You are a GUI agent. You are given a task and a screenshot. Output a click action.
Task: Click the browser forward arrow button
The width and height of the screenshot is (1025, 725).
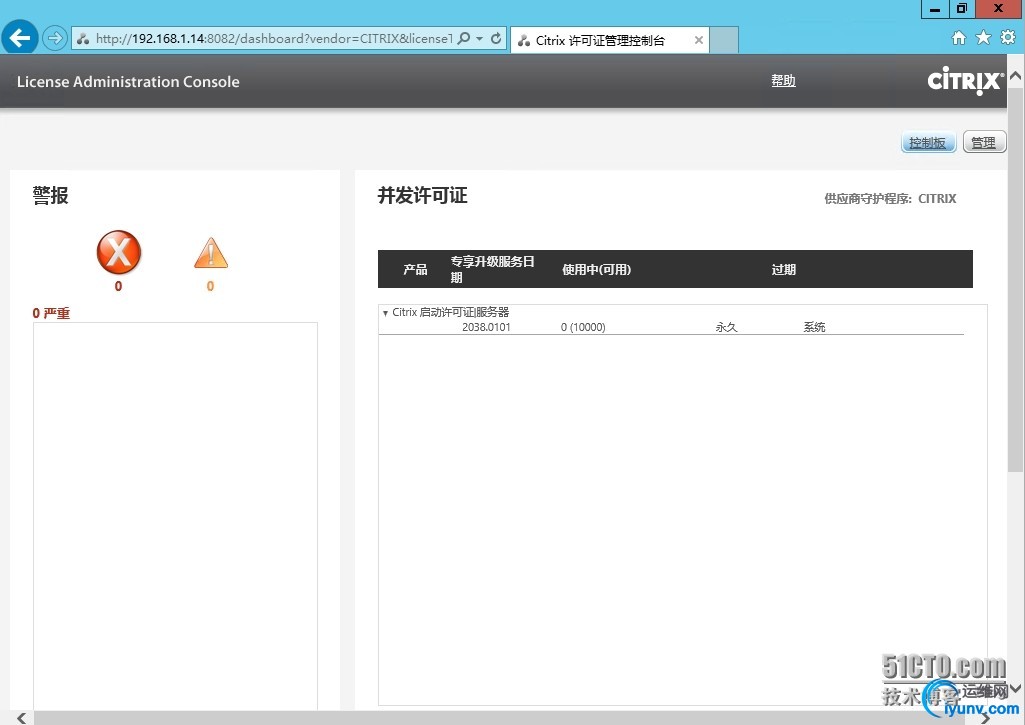56,39
